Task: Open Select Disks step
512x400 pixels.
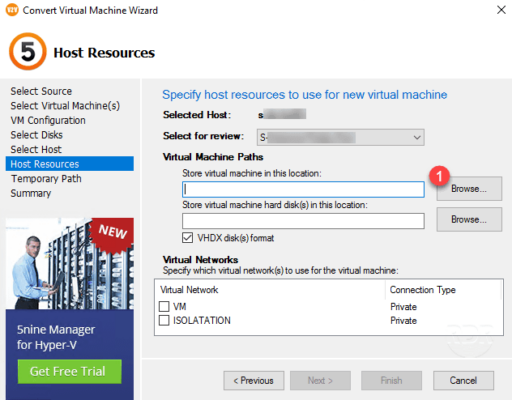Action: pos(36,135)
